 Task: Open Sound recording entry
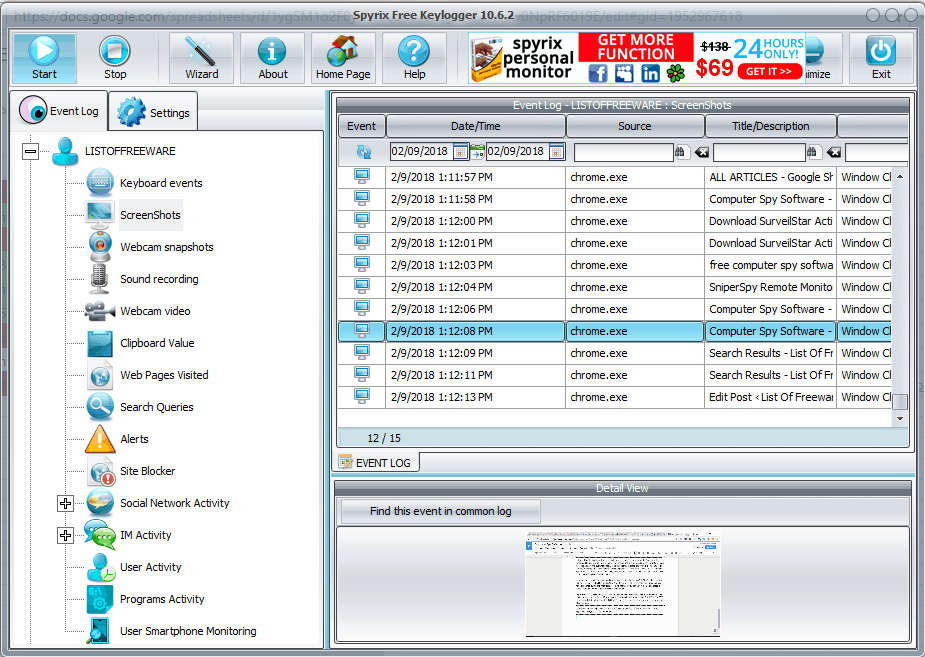159,279
